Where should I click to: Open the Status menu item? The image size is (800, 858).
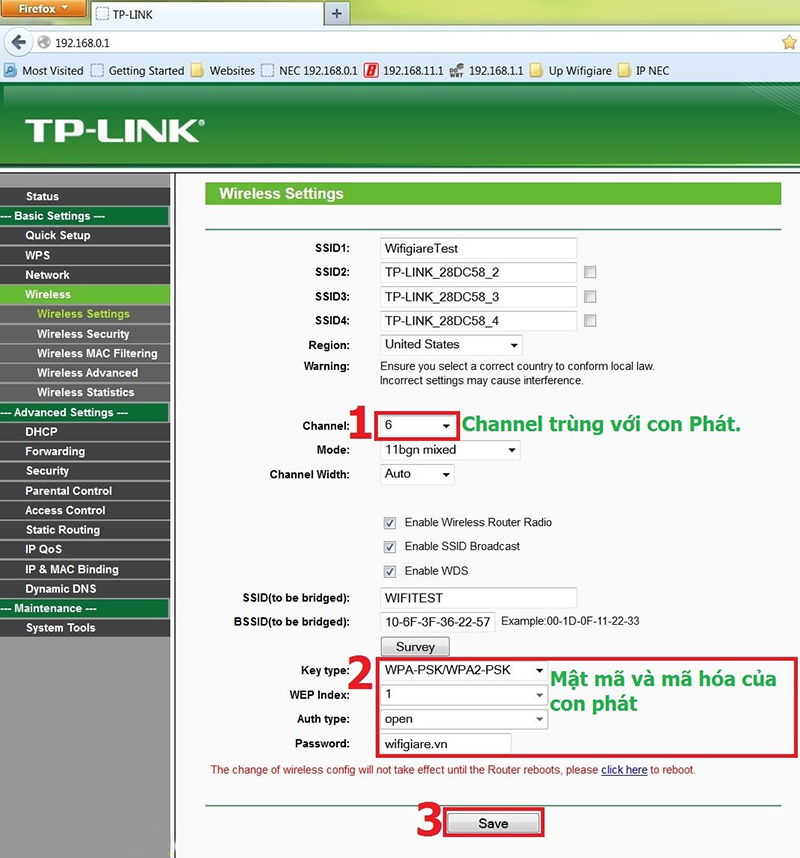(85, 196)
